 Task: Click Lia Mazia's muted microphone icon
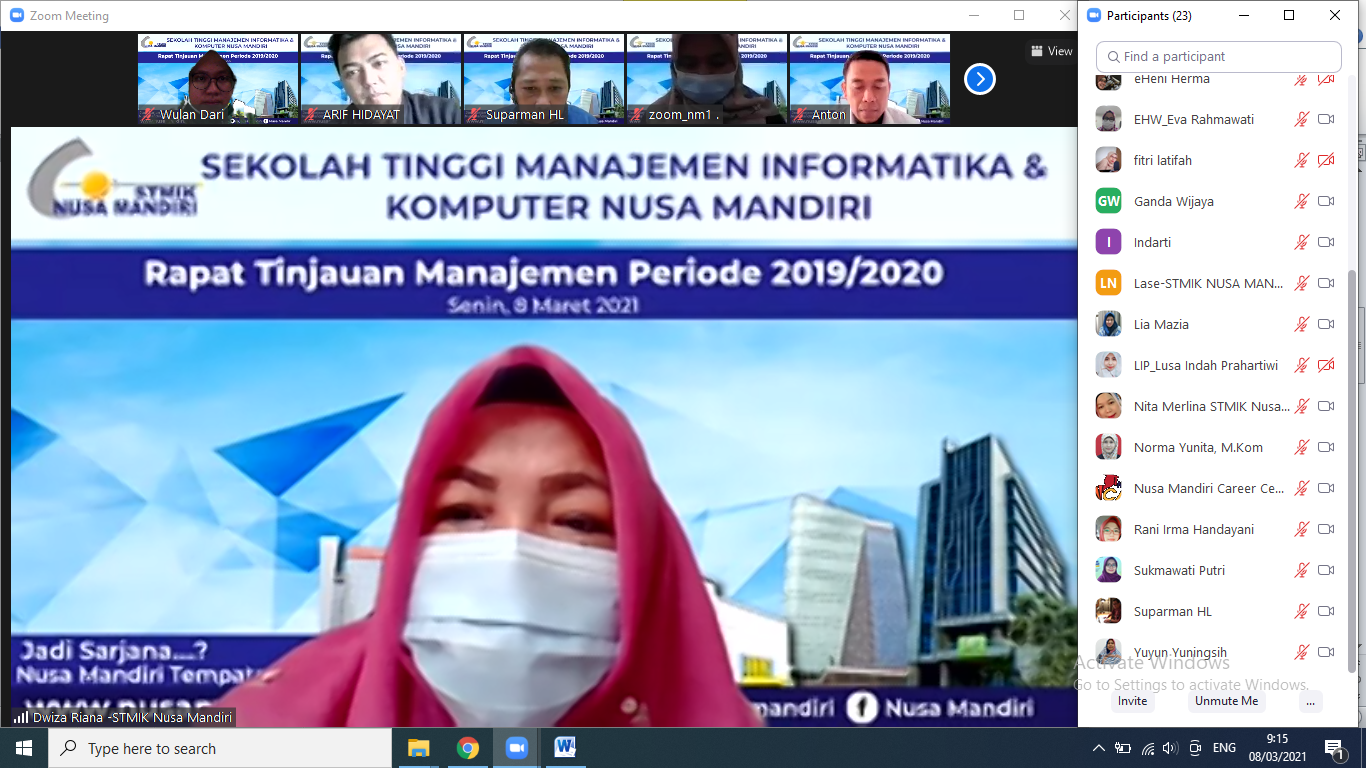coord(1301,324)
